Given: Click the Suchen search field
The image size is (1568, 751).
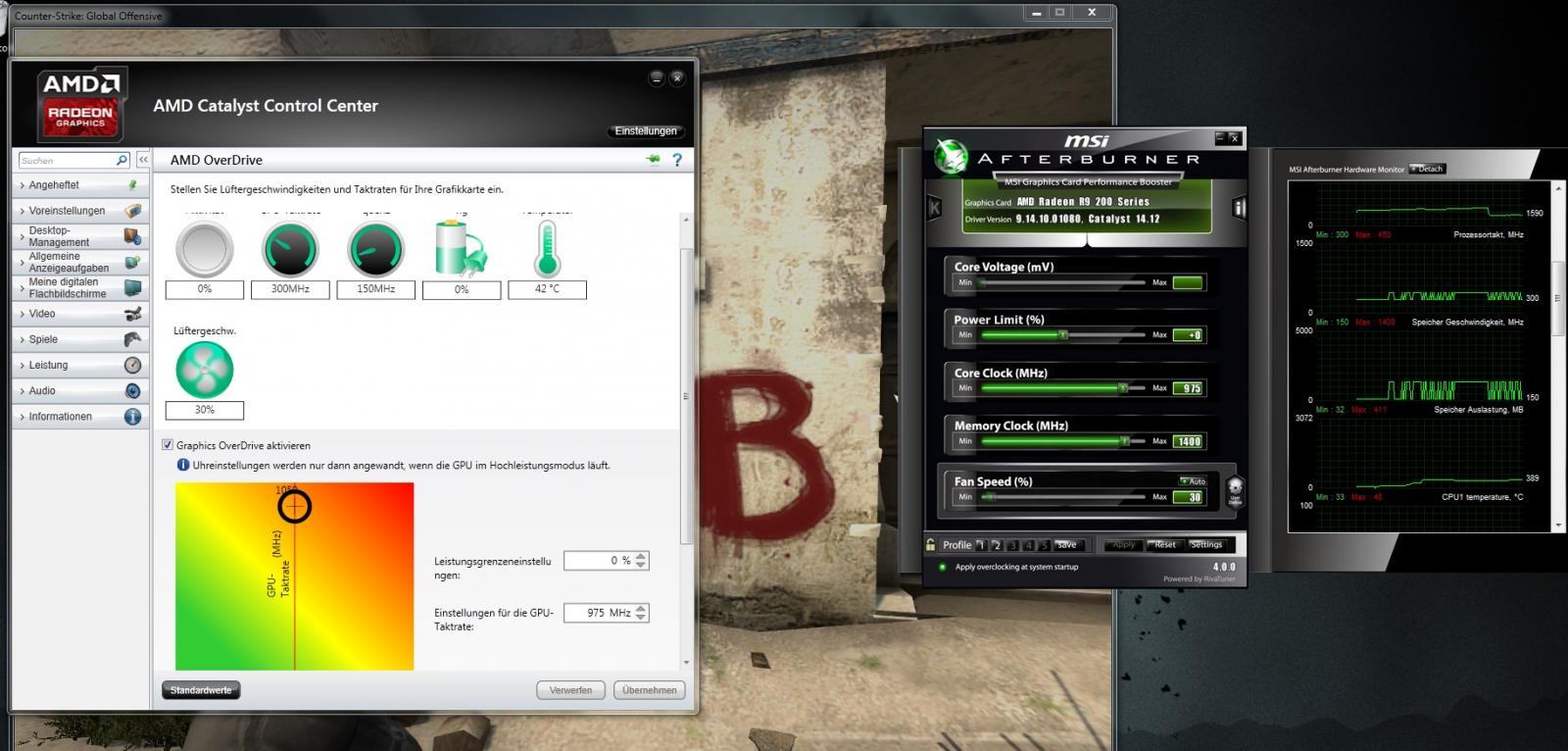Looking at the screenshot, I should 67,160.
